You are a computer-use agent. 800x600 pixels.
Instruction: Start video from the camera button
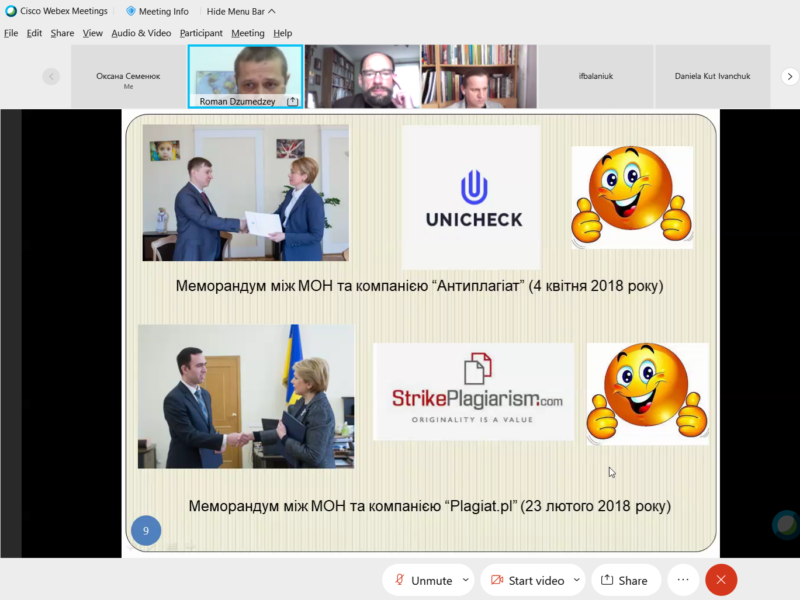(527, 580)
